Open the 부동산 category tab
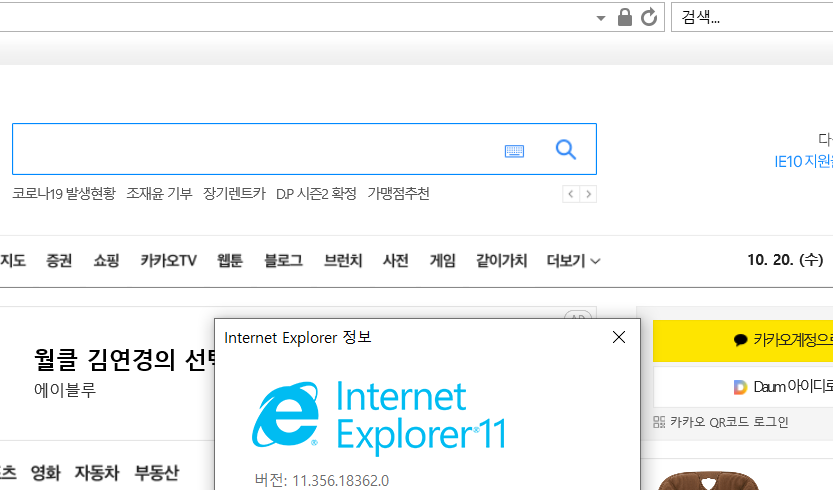Viewport: 833px width, 490px height. pos(157,472)
